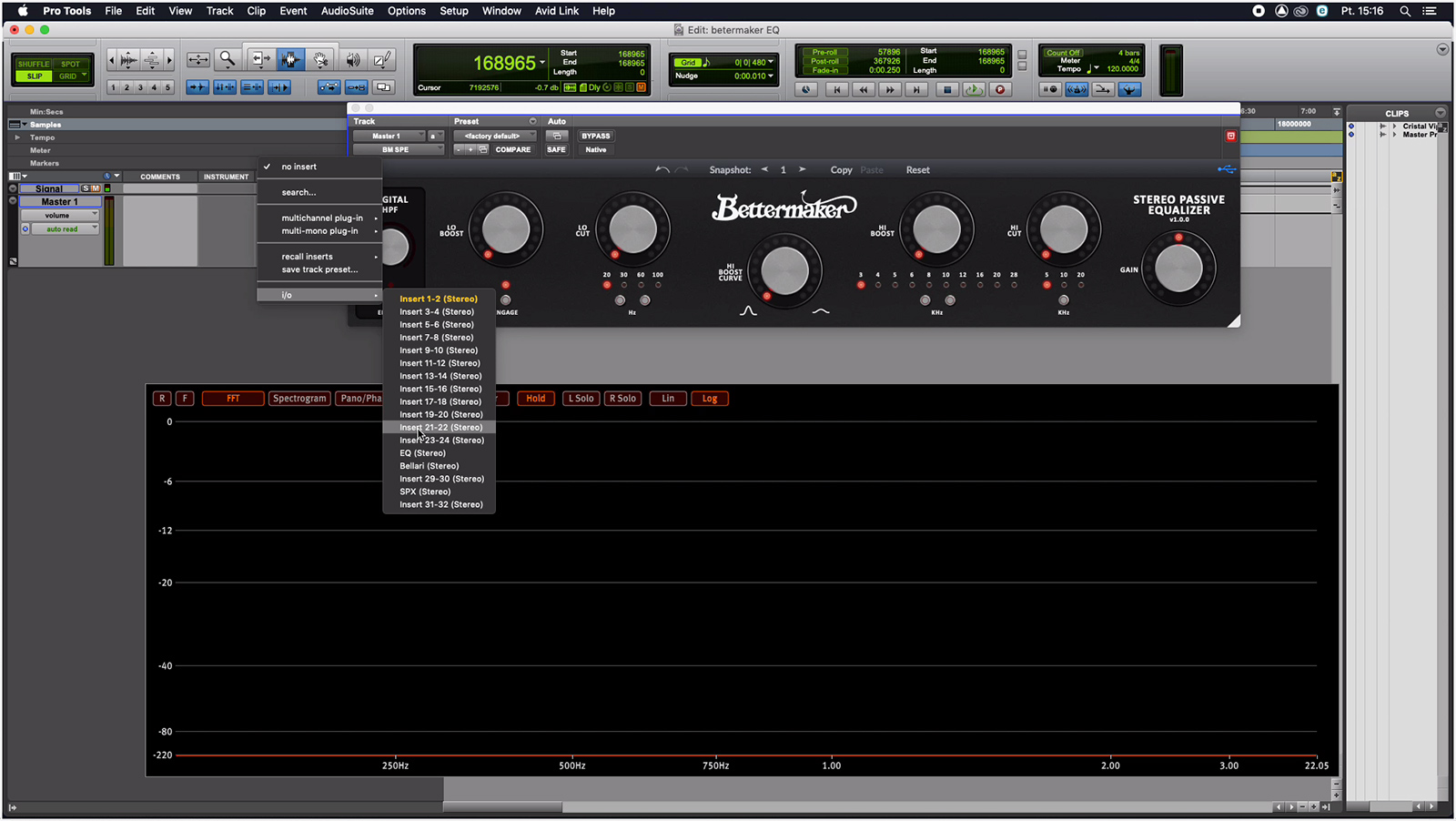Choose Bellari (Stereo) from the i/o list
The image size is (1456, 821).
coord(440,466)
